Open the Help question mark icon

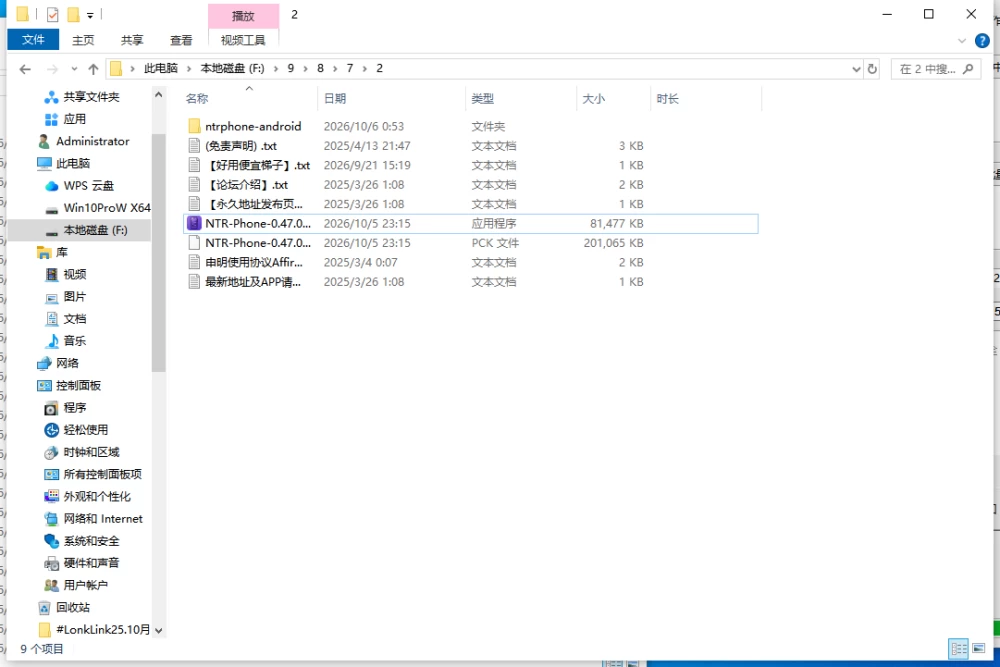tap(982, 41)
